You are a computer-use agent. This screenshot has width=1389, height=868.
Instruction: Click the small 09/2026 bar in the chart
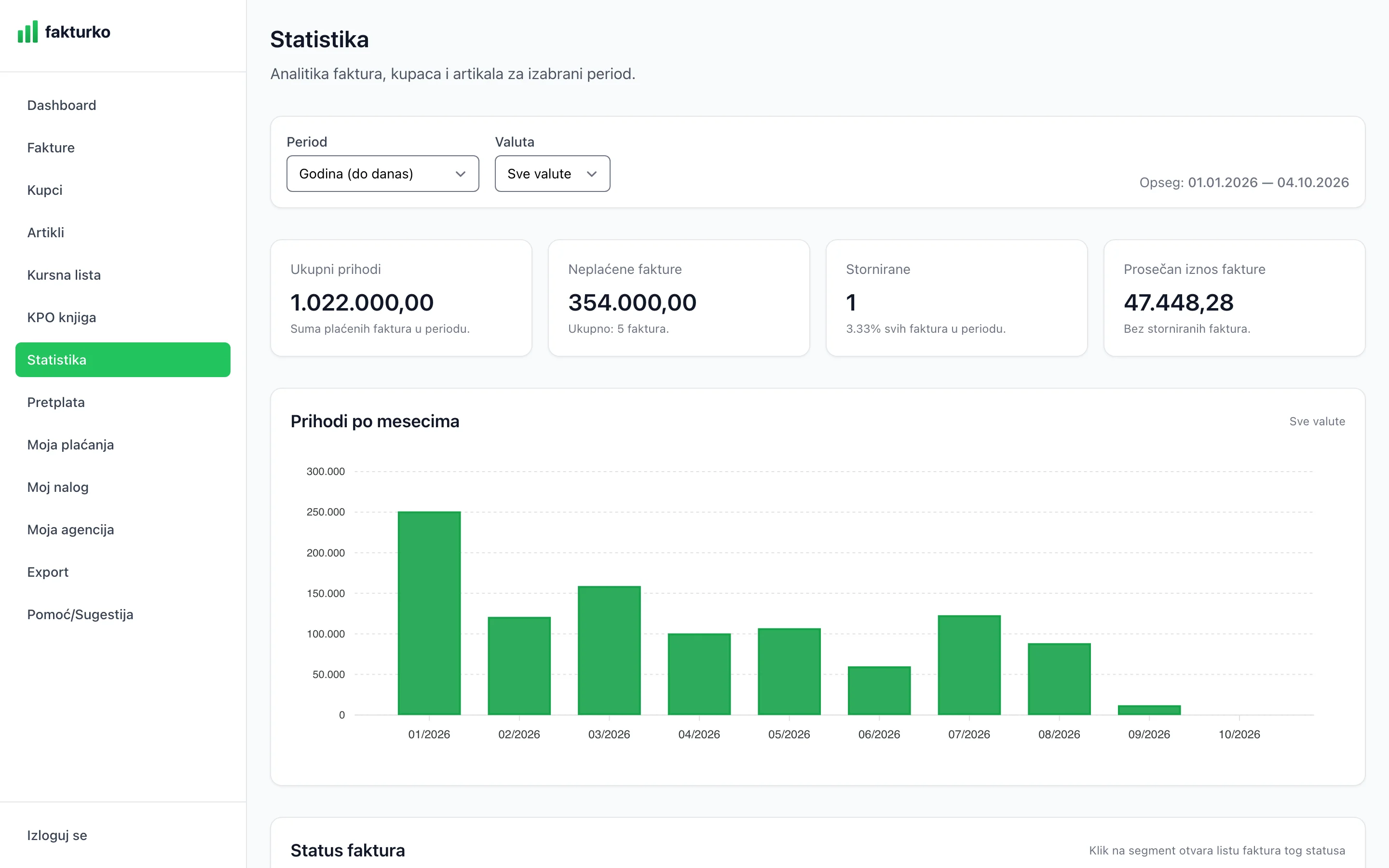[x=1149, y=710]
